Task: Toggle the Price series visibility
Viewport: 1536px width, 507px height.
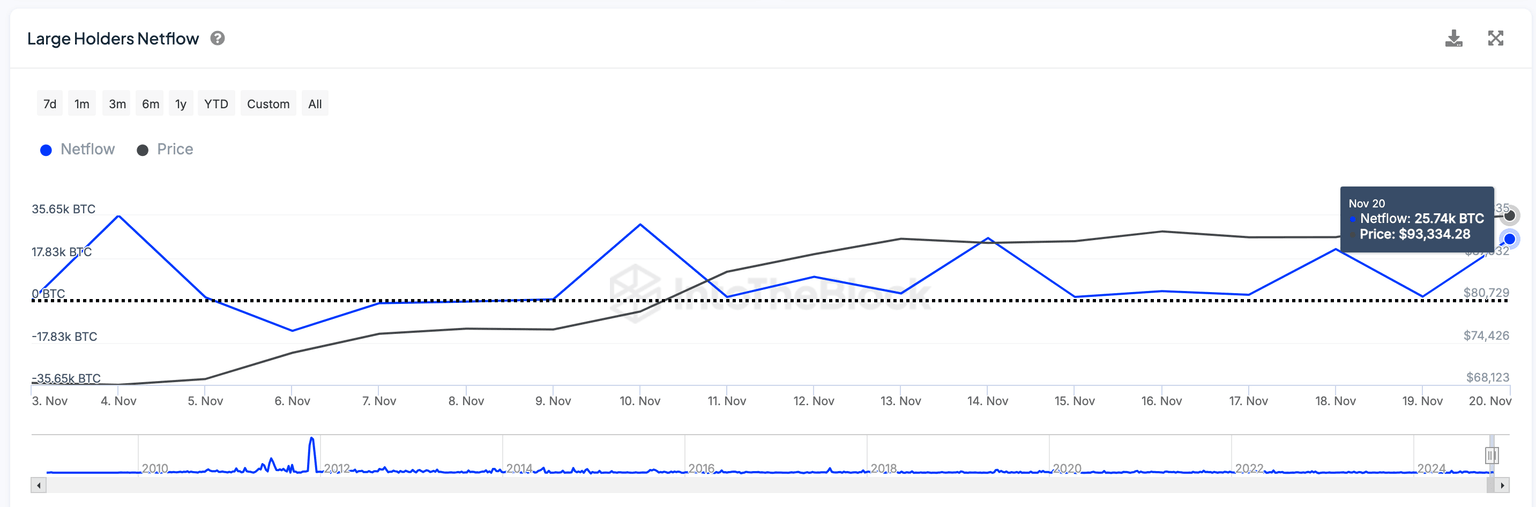Action: [165, 149]
